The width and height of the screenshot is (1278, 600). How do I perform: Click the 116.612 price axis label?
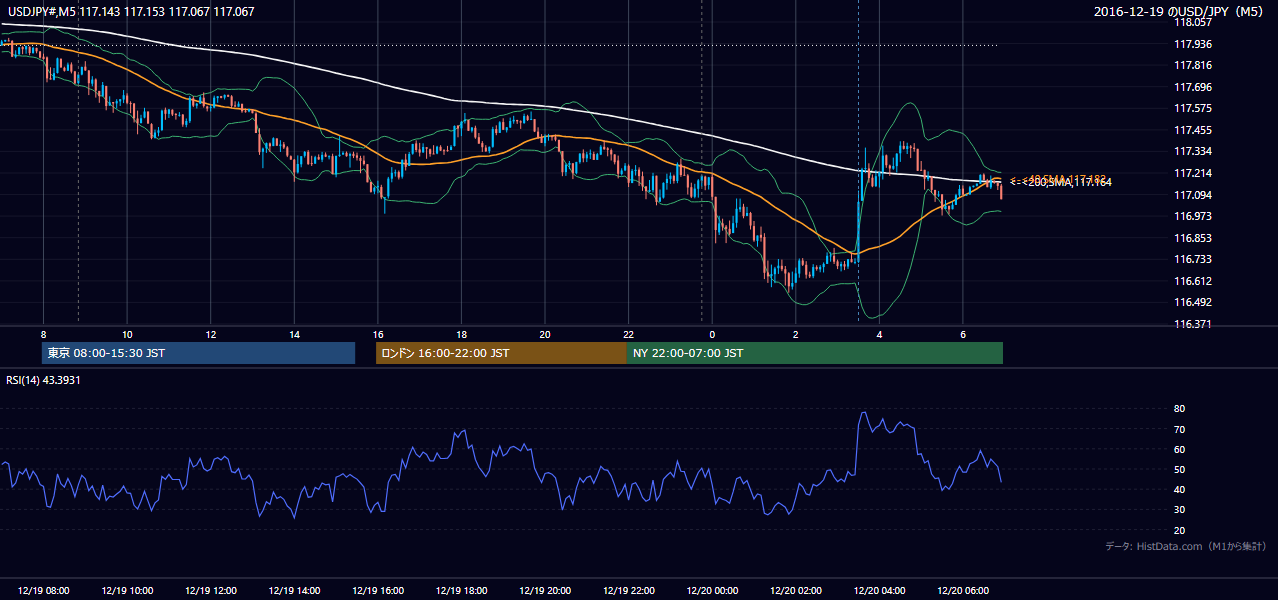click(x=1193, y=281)
